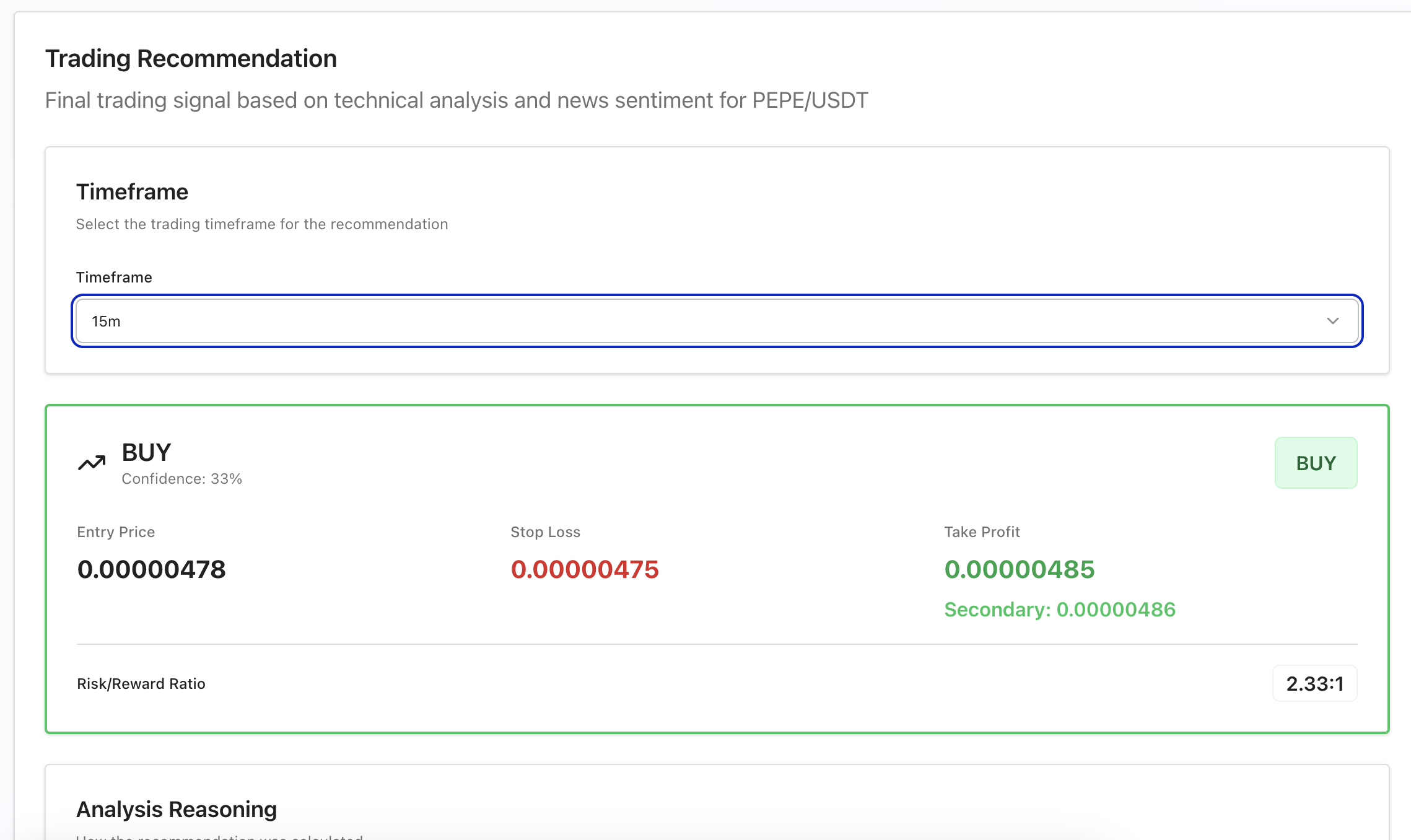
Task: Click the Secondary take profit target text
Action: pos(1059,610)
